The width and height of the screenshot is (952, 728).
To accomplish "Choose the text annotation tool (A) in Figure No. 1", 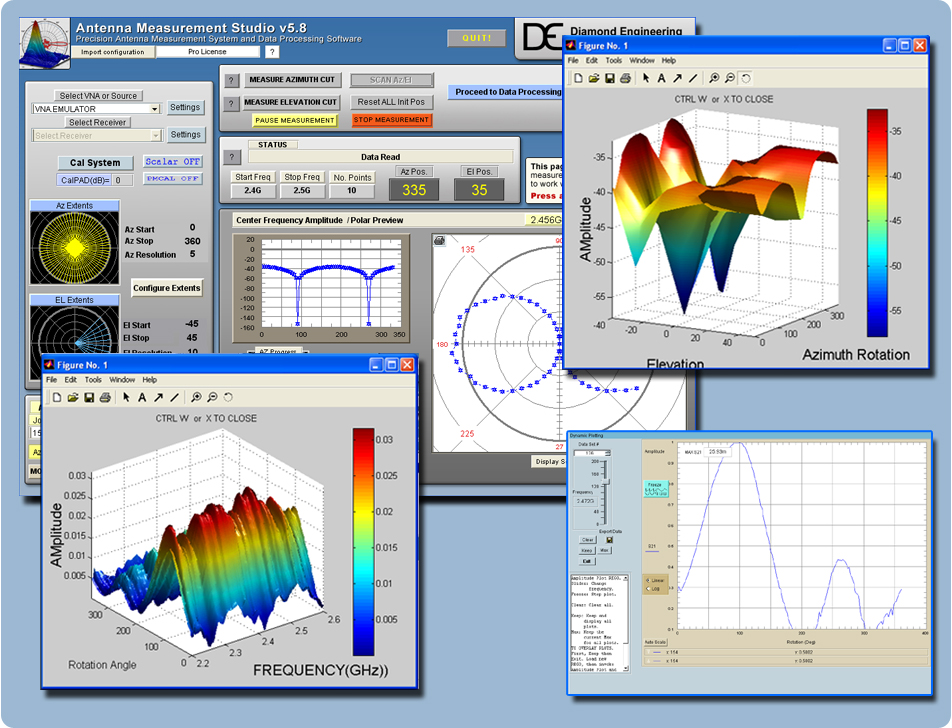I will (x=142, y=398).
